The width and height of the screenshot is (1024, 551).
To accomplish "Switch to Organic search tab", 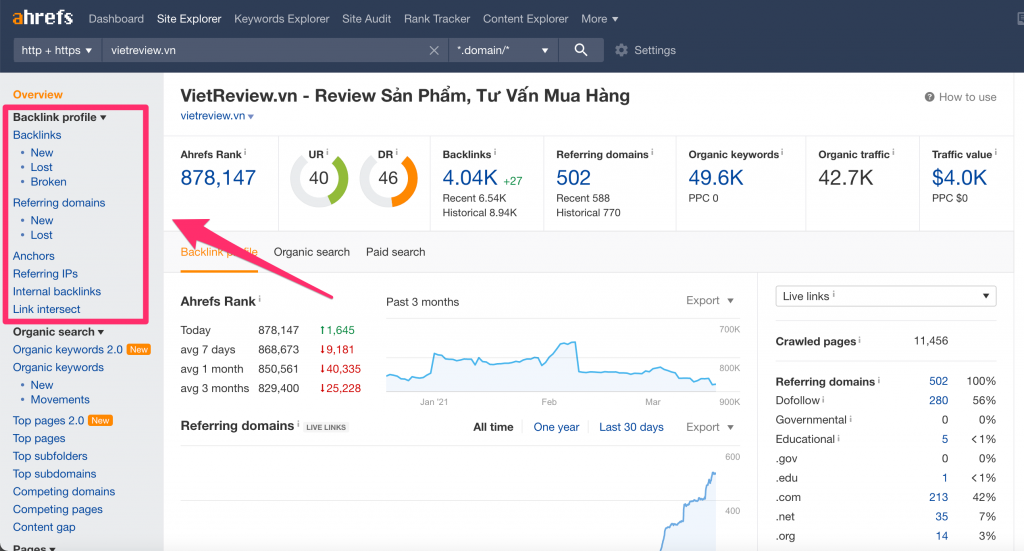I will 312,252.
